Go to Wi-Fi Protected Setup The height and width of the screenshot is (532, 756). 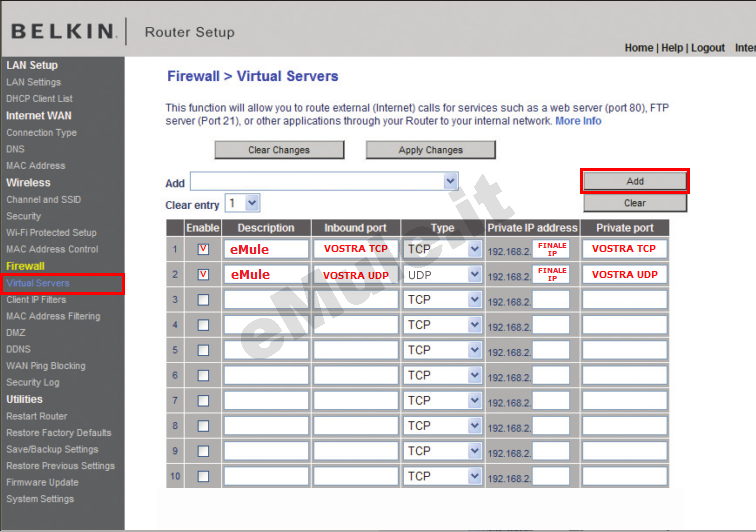(52, 232)
